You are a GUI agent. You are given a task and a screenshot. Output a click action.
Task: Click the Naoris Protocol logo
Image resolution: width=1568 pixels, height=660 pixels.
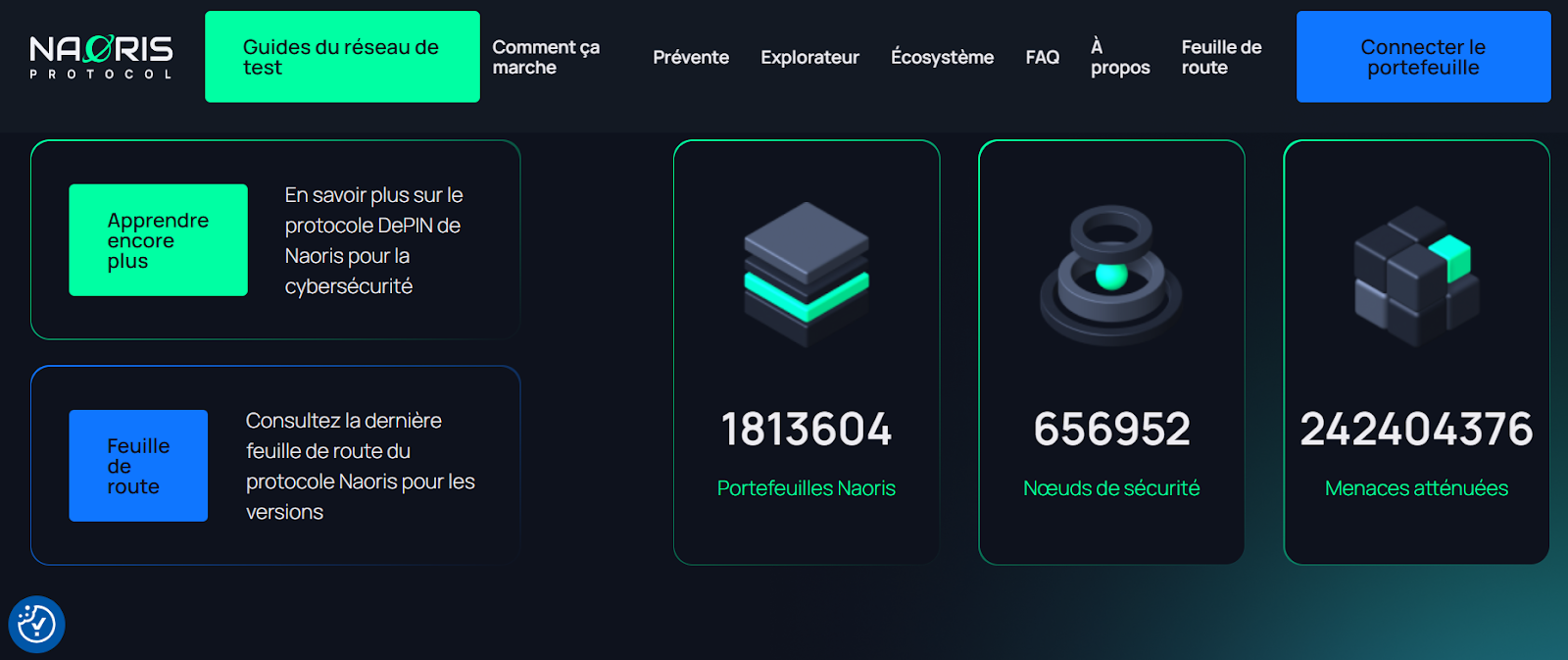[101, 57]
